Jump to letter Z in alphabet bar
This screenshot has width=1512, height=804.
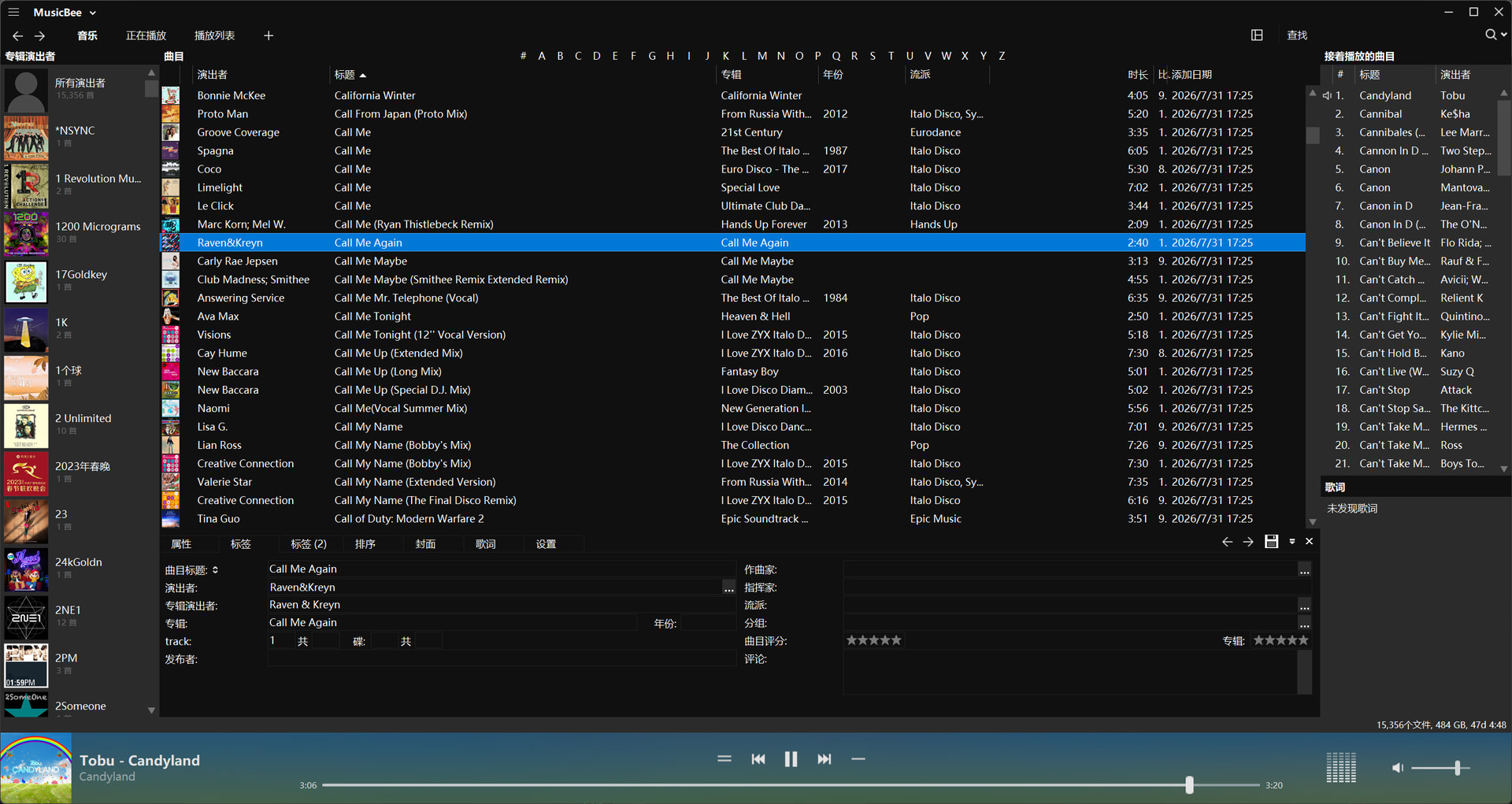[1002, 56]
